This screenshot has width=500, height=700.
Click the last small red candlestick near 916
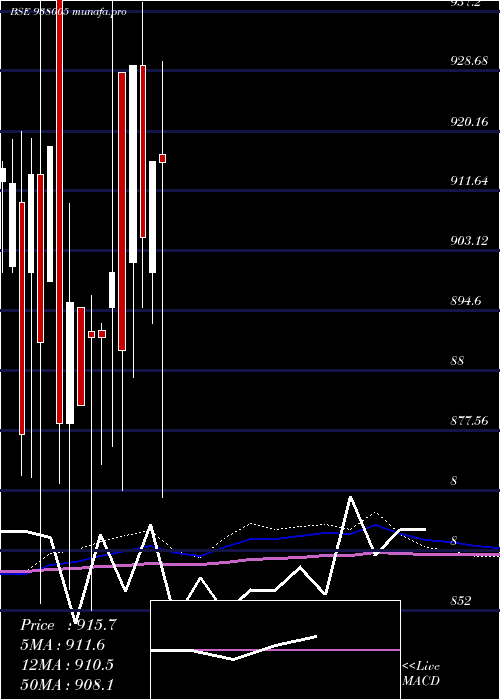pyautogui.click(x=162, y=158)
